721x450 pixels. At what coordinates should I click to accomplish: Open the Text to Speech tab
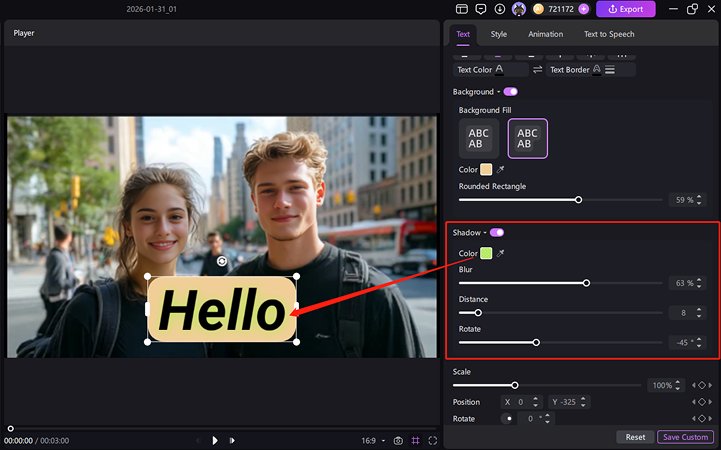609,34
